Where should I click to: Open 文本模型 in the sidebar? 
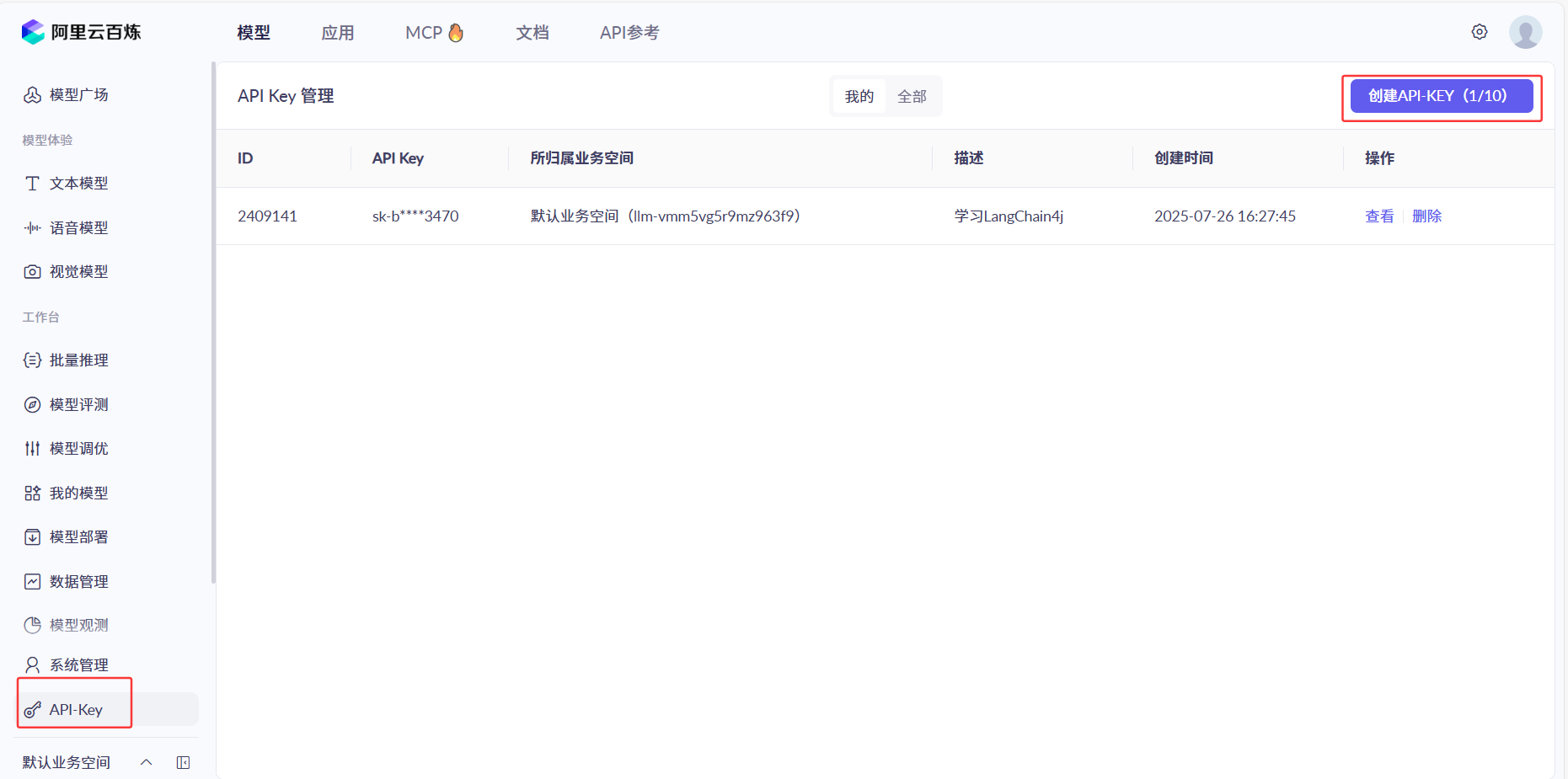pyautogui.click(x=78, y=183)
